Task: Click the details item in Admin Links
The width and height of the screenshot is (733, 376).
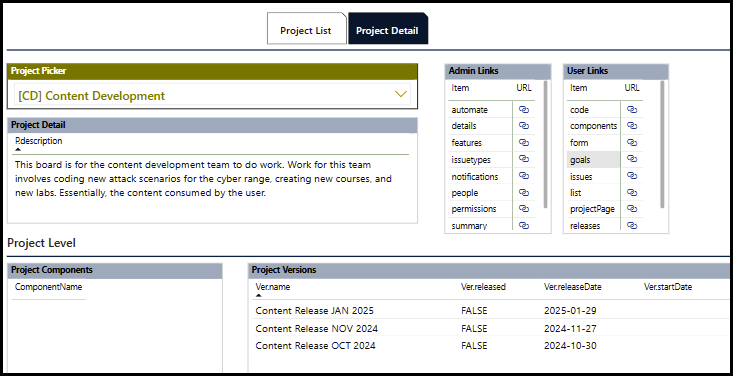Action: pyautogui.click(x=464, y=126)
